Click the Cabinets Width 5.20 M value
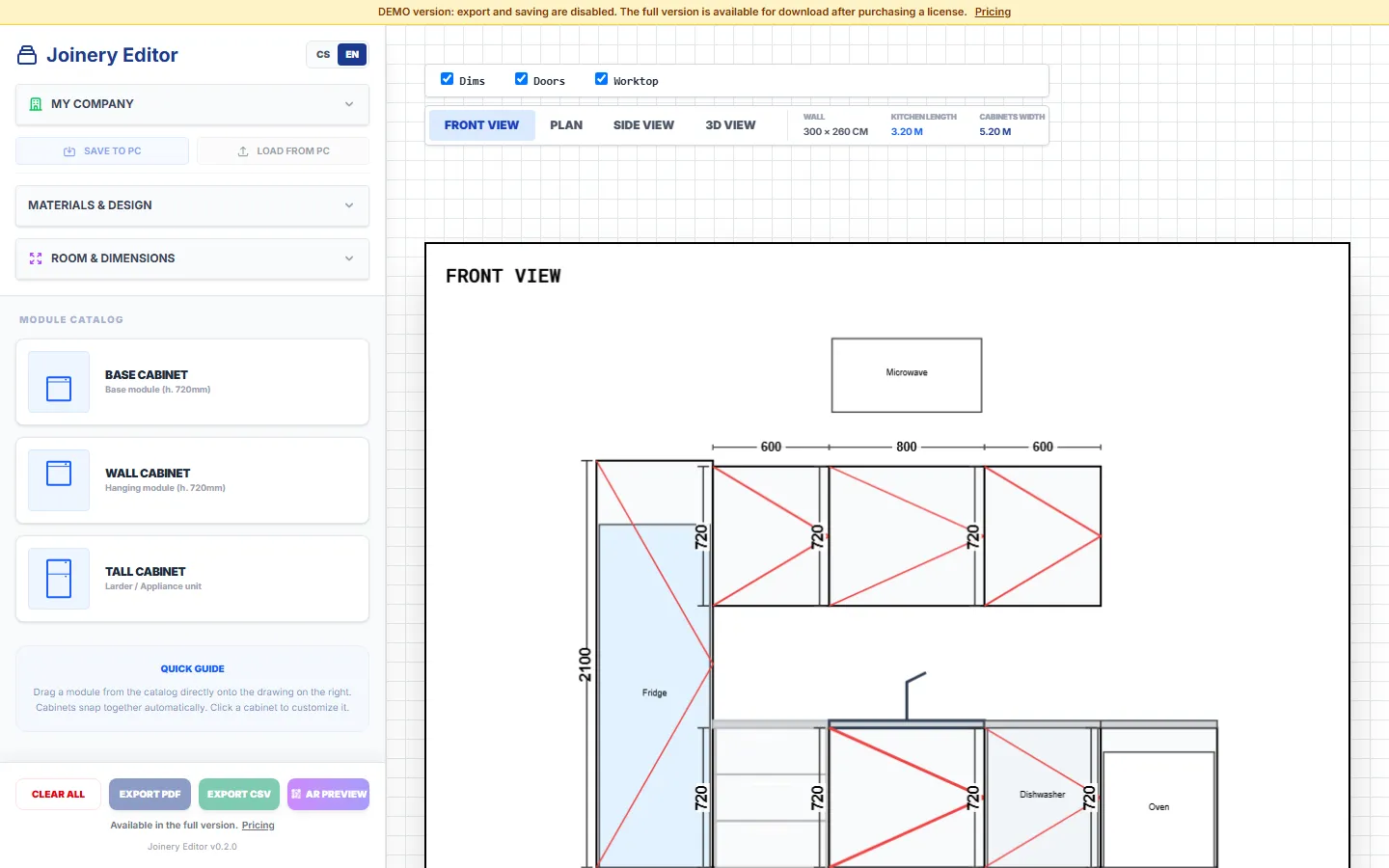1389x868 pixels. coord(995,132)
